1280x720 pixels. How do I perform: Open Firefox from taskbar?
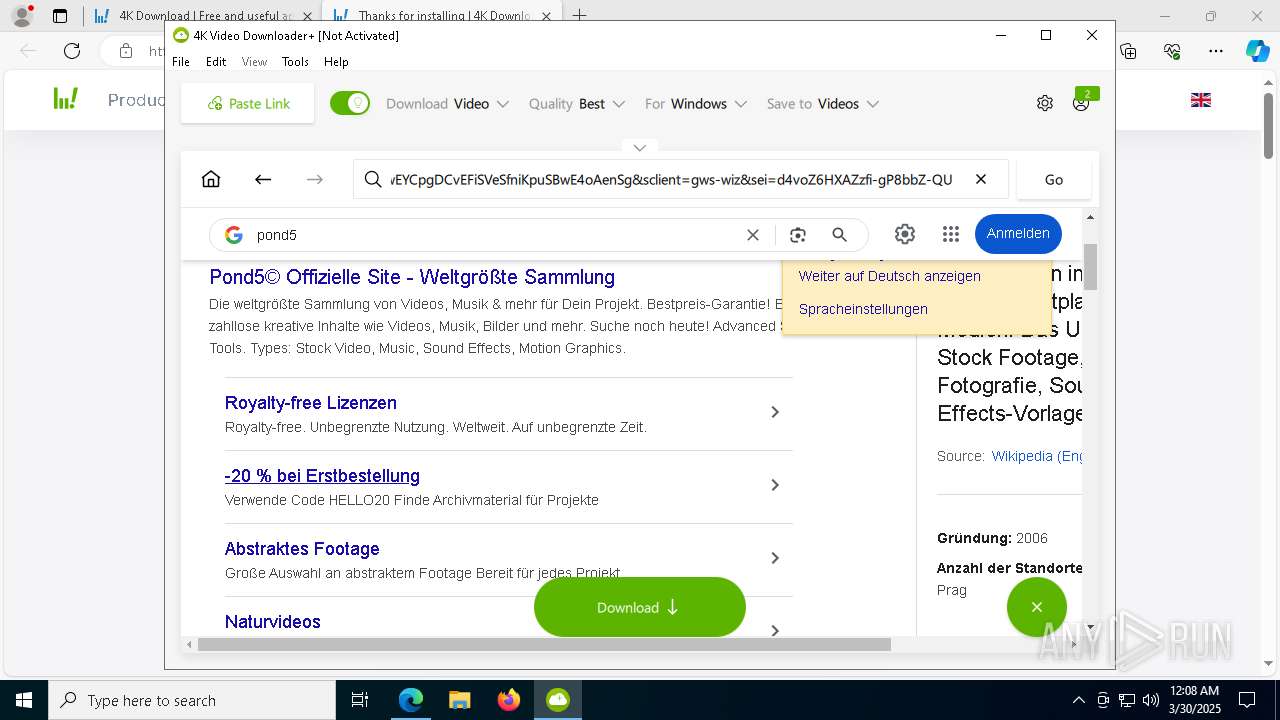point(508,700)
